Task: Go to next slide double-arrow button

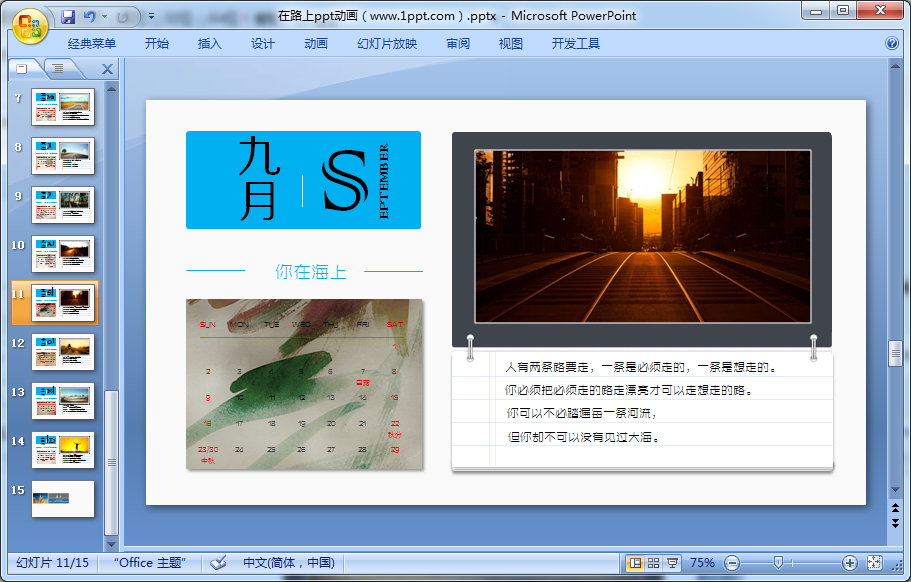Action: click(895, 523)
